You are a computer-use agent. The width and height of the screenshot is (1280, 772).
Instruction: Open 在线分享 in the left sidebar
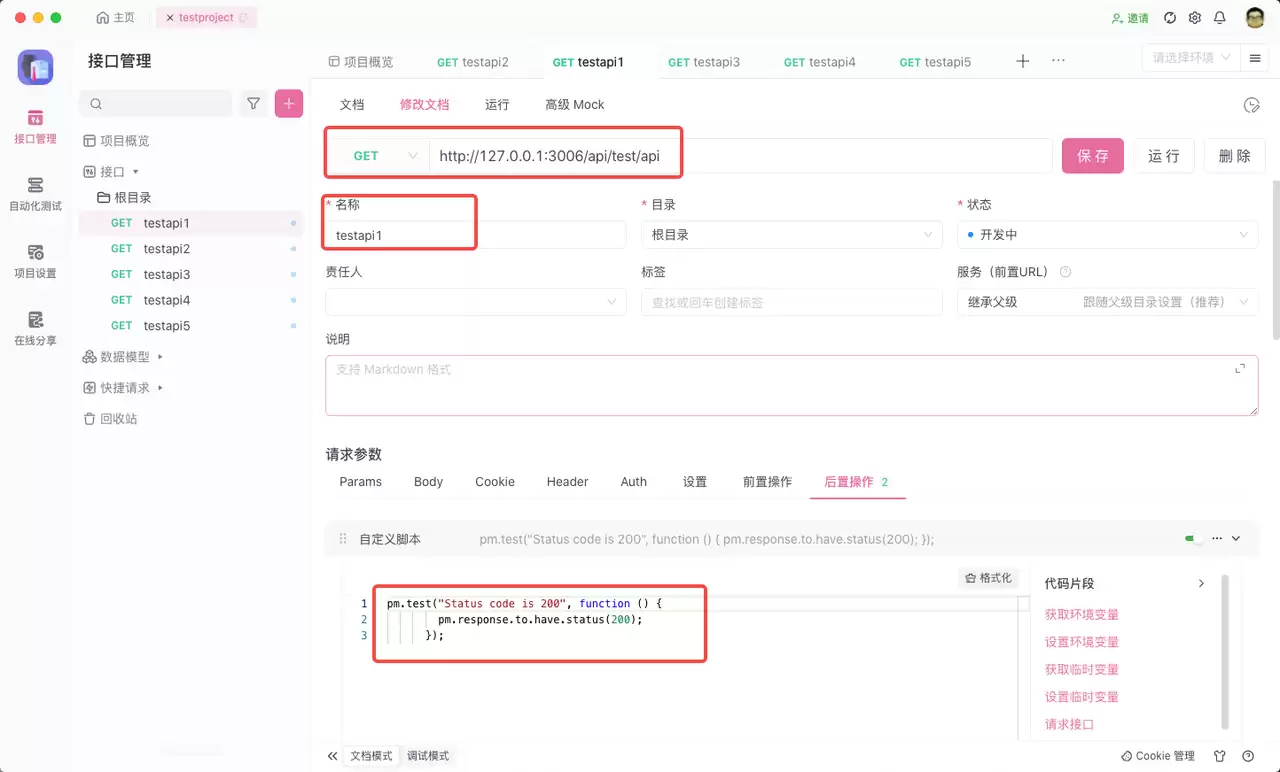[36, 328]
